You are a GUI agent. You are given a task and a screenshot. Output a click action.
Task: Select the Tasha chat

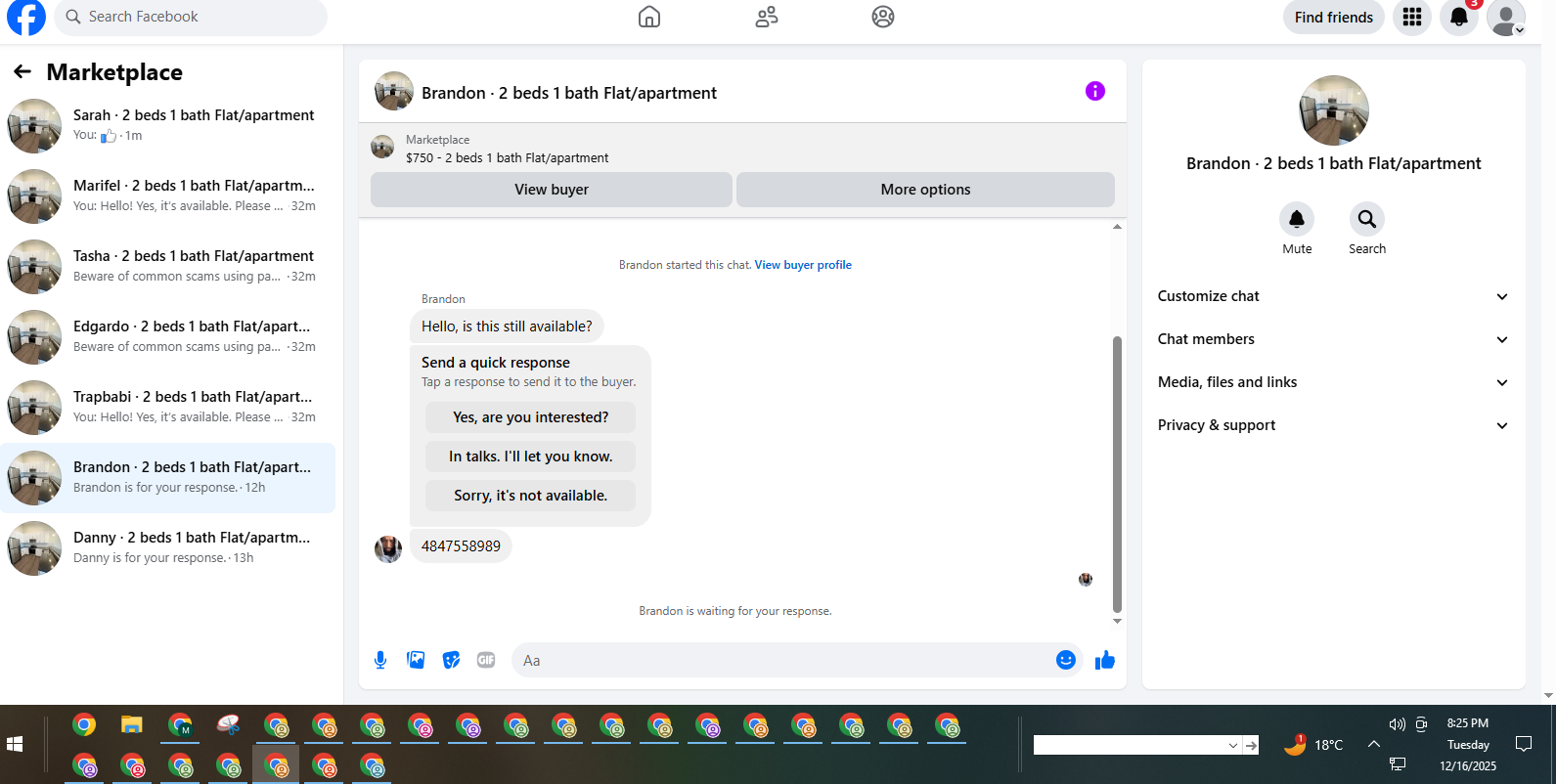(x=167, y=267)
